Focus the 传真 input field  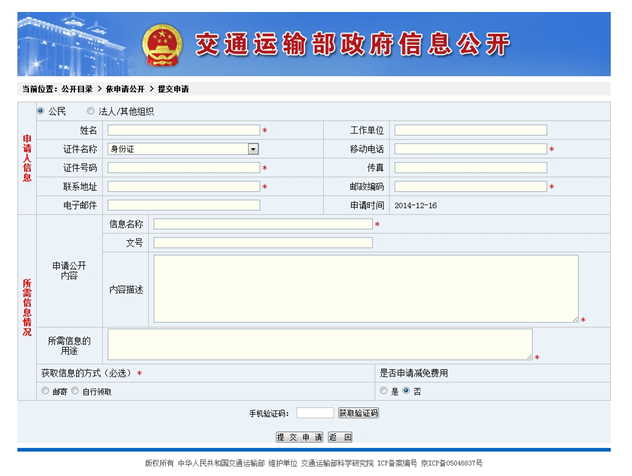coord(471,168)
